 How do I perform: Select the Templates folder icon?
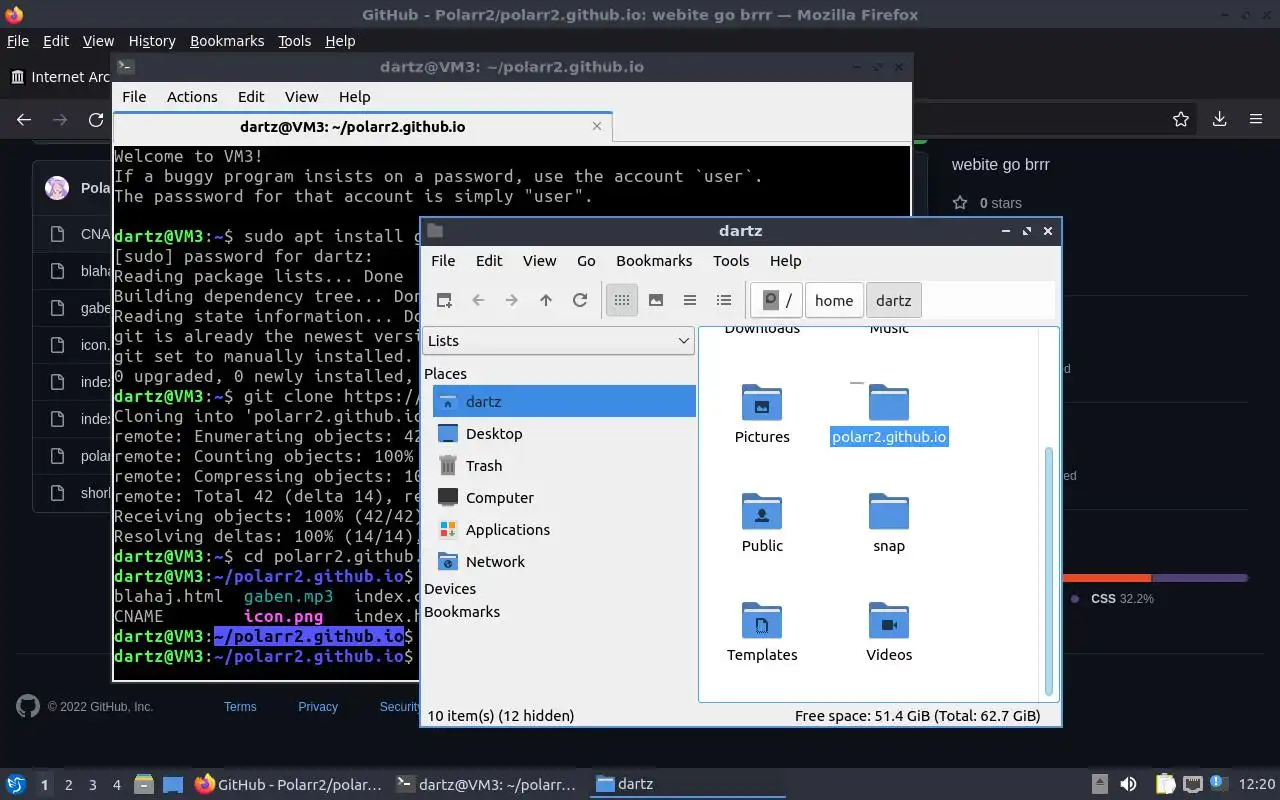tap(762, 621)
